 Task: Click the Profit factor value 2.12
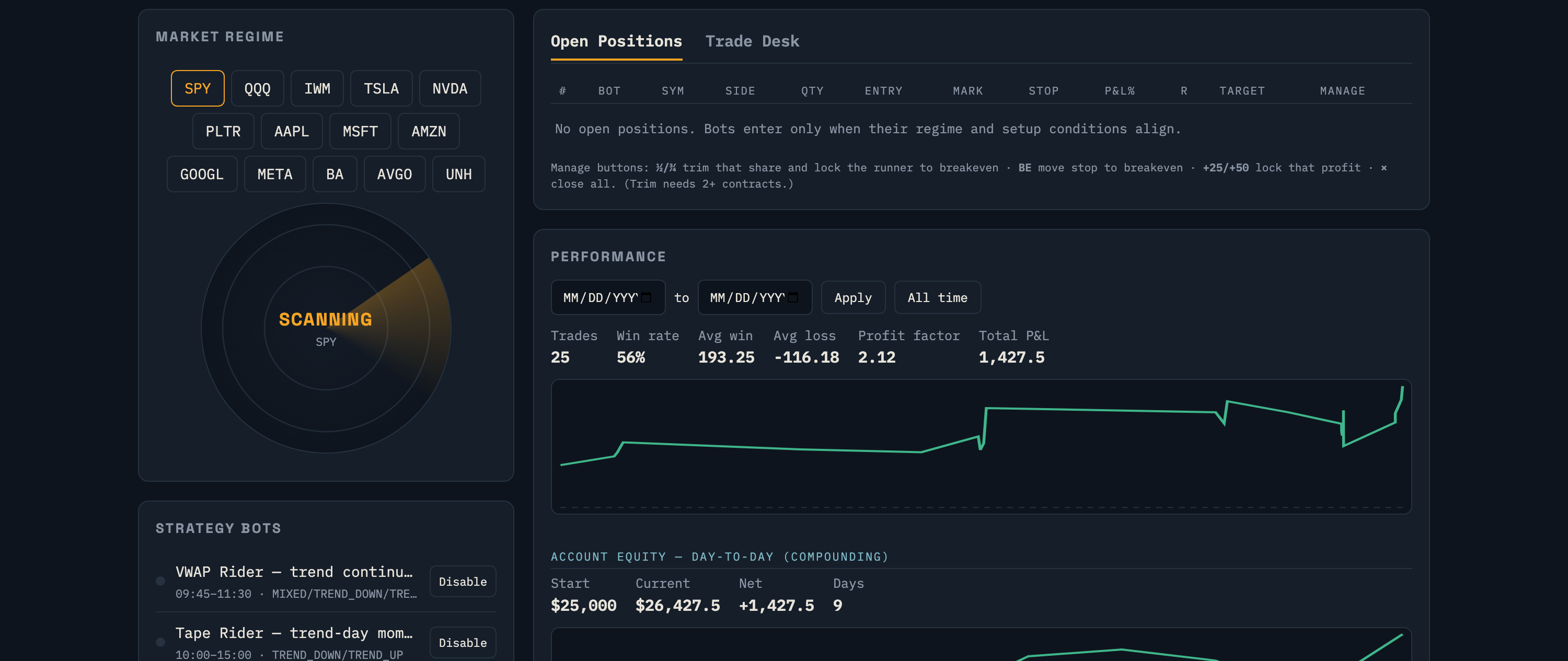[x=877, y=358]
